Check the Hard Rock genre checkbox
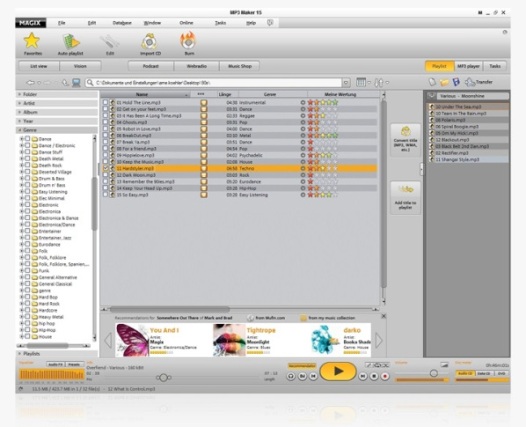Screen dimensions: 526x427 (x=28, y=304)
